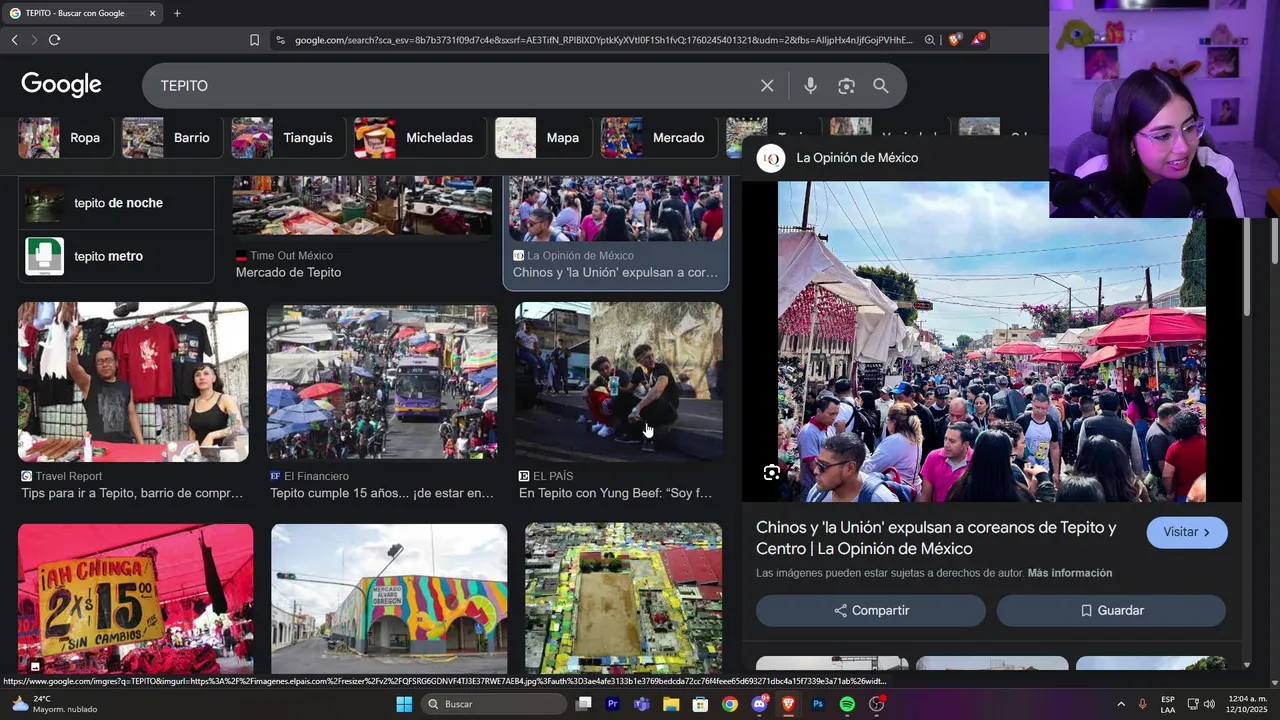Open a new browser tab

point(177,13)
